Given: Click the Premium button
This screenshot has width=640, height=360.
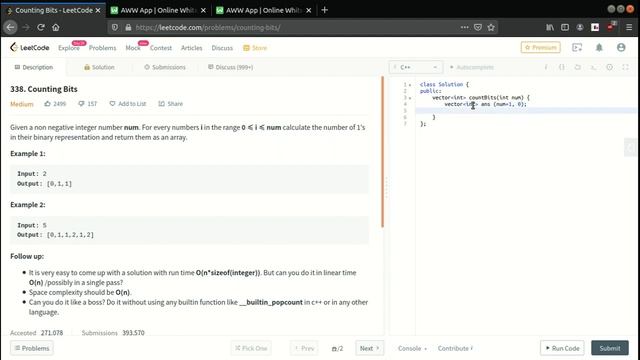Looking at the screenshot, I should 540,48.
